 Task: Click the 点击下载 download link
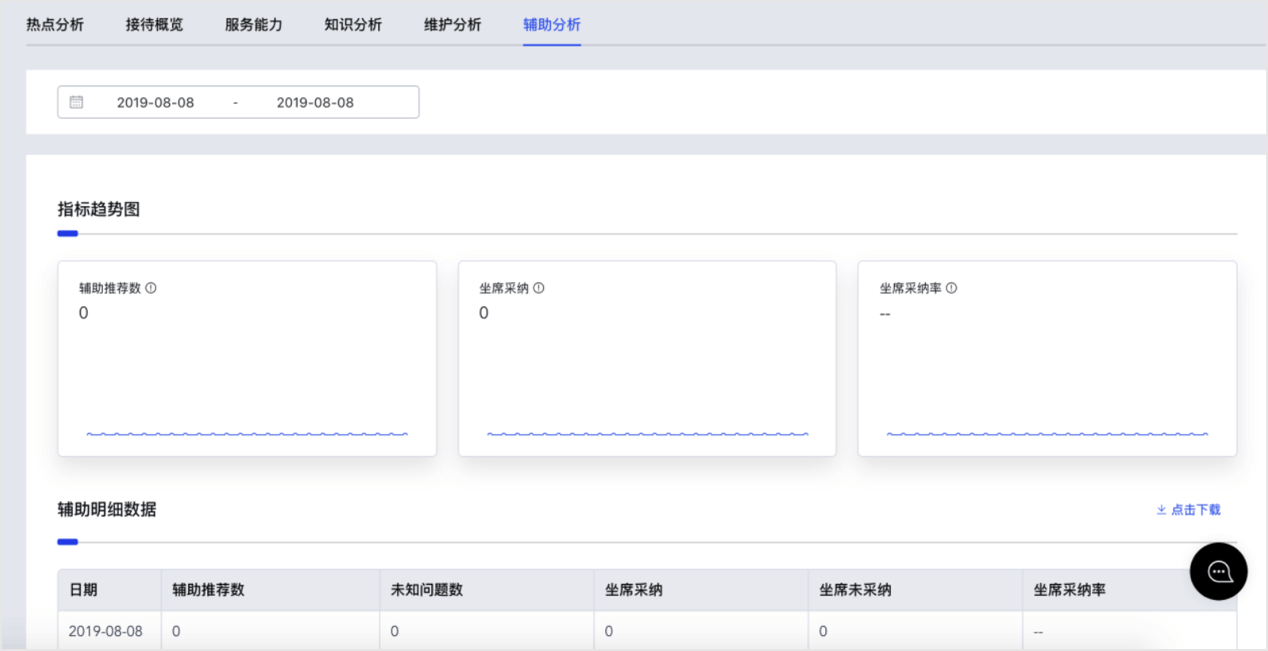point(1188,510)
